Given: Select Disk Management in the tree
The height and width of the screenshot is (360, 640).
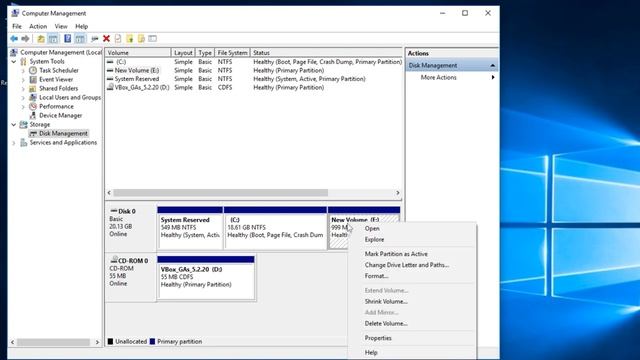Looking at the screenshot, I should (63, 133).
